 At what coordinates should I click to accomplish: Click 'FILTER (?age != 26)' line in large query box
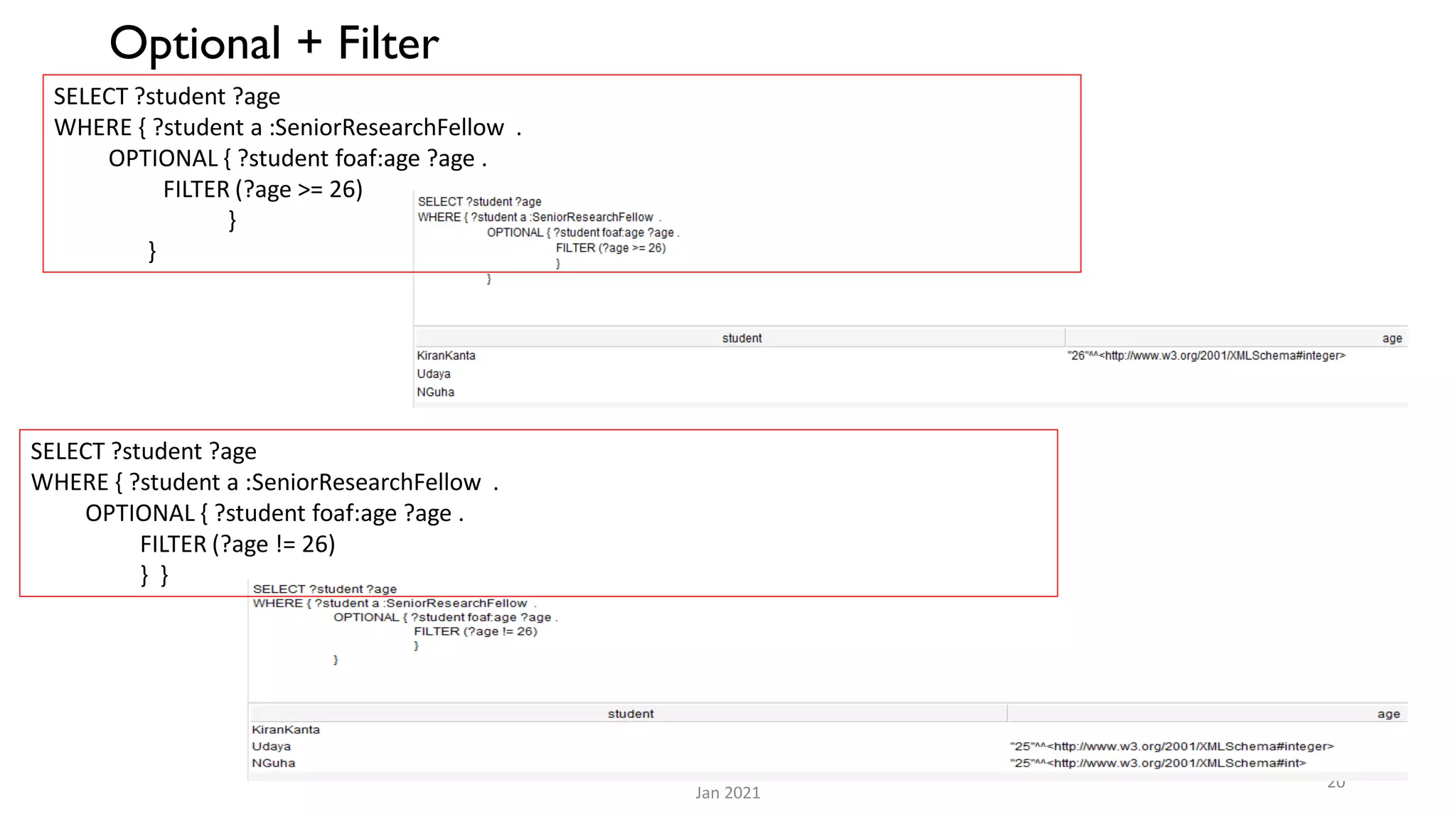pos(237,545)
